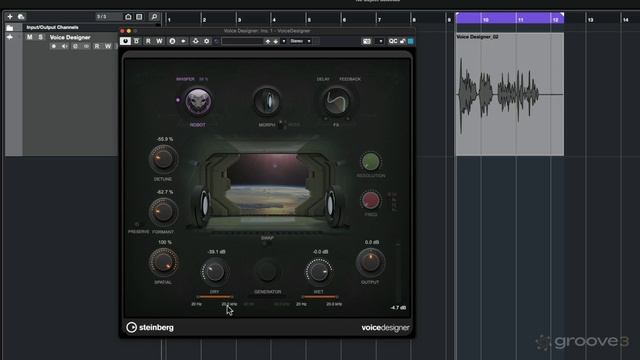Toggle plugin power activate button
This screenshot has width=640, height=360.
[125, 41]
